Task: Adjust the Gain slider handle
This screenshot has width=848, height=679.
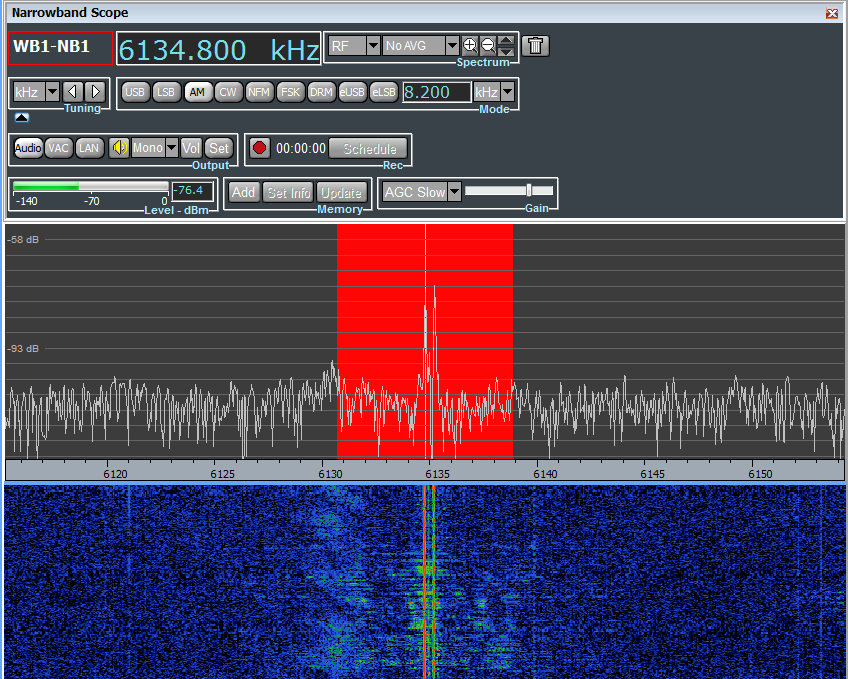Action: tap(529, 190)
